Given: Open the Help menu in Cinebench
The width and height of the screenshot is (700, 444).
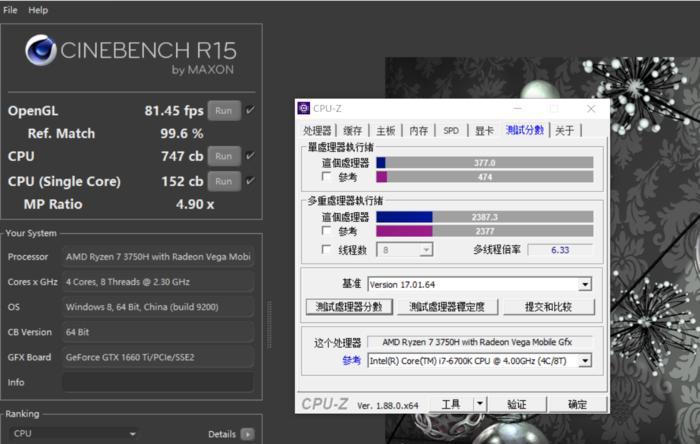Looking at the screenshot, I should (x=38, y=10).
